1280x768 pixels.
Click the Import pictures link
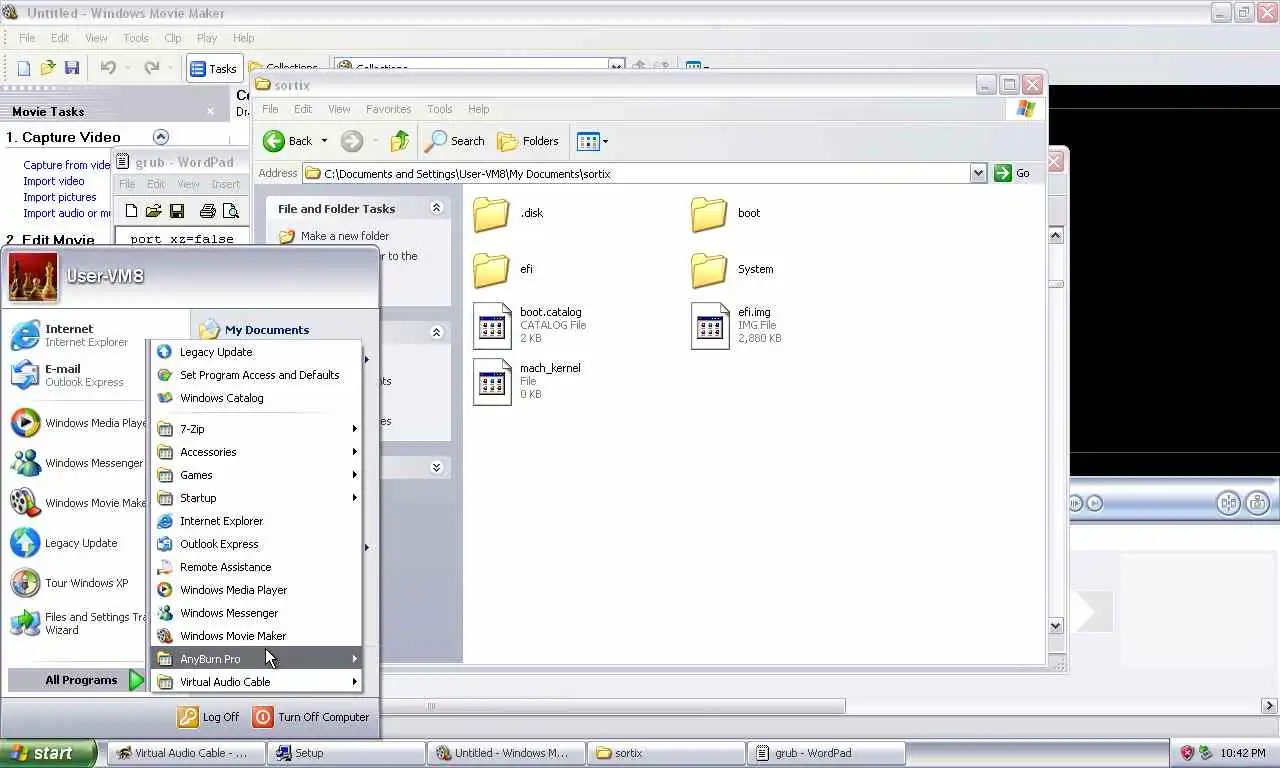pyautogui.click(x=60, y=197)
